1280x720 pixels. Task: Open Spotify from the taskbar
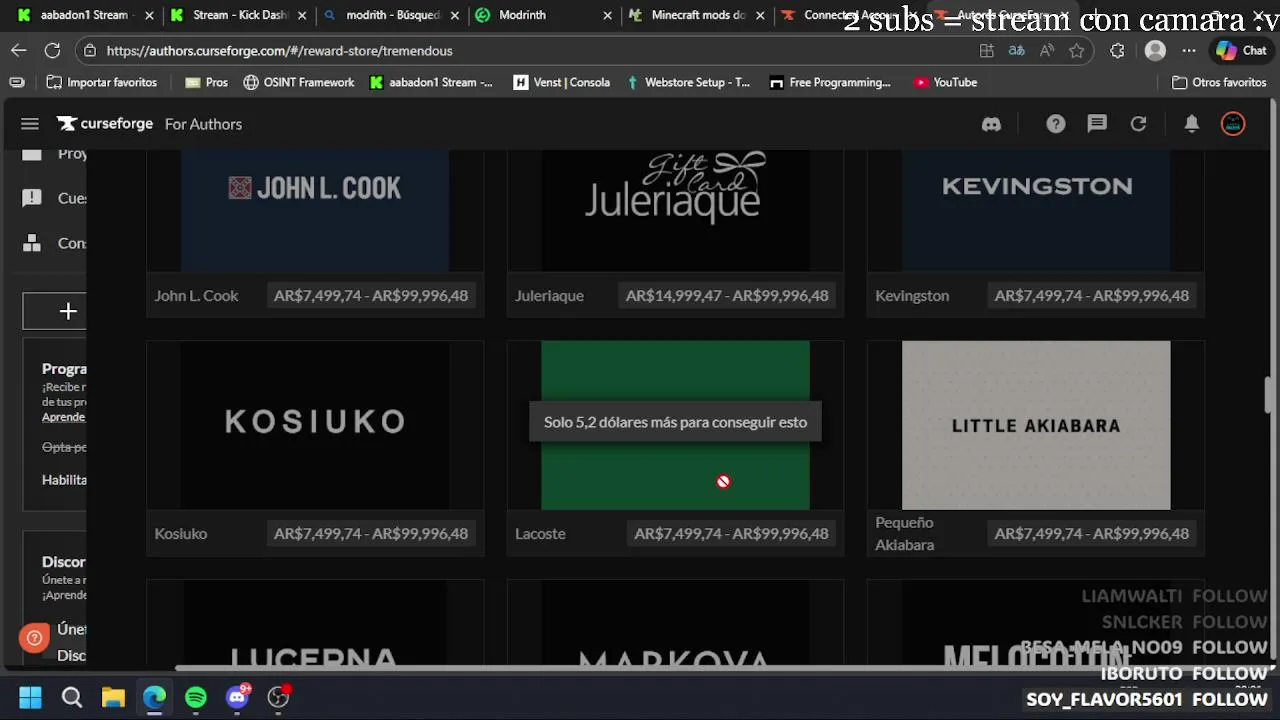pos(196,697)
